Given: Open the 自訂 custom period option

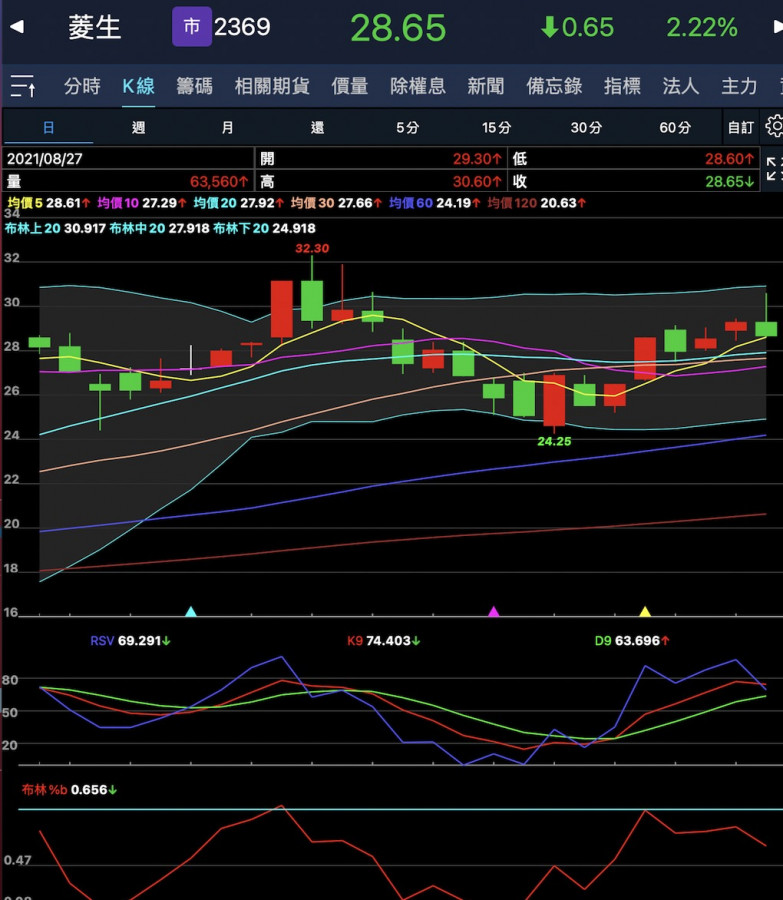Looking at the screenshot, I should pos(741,128).
